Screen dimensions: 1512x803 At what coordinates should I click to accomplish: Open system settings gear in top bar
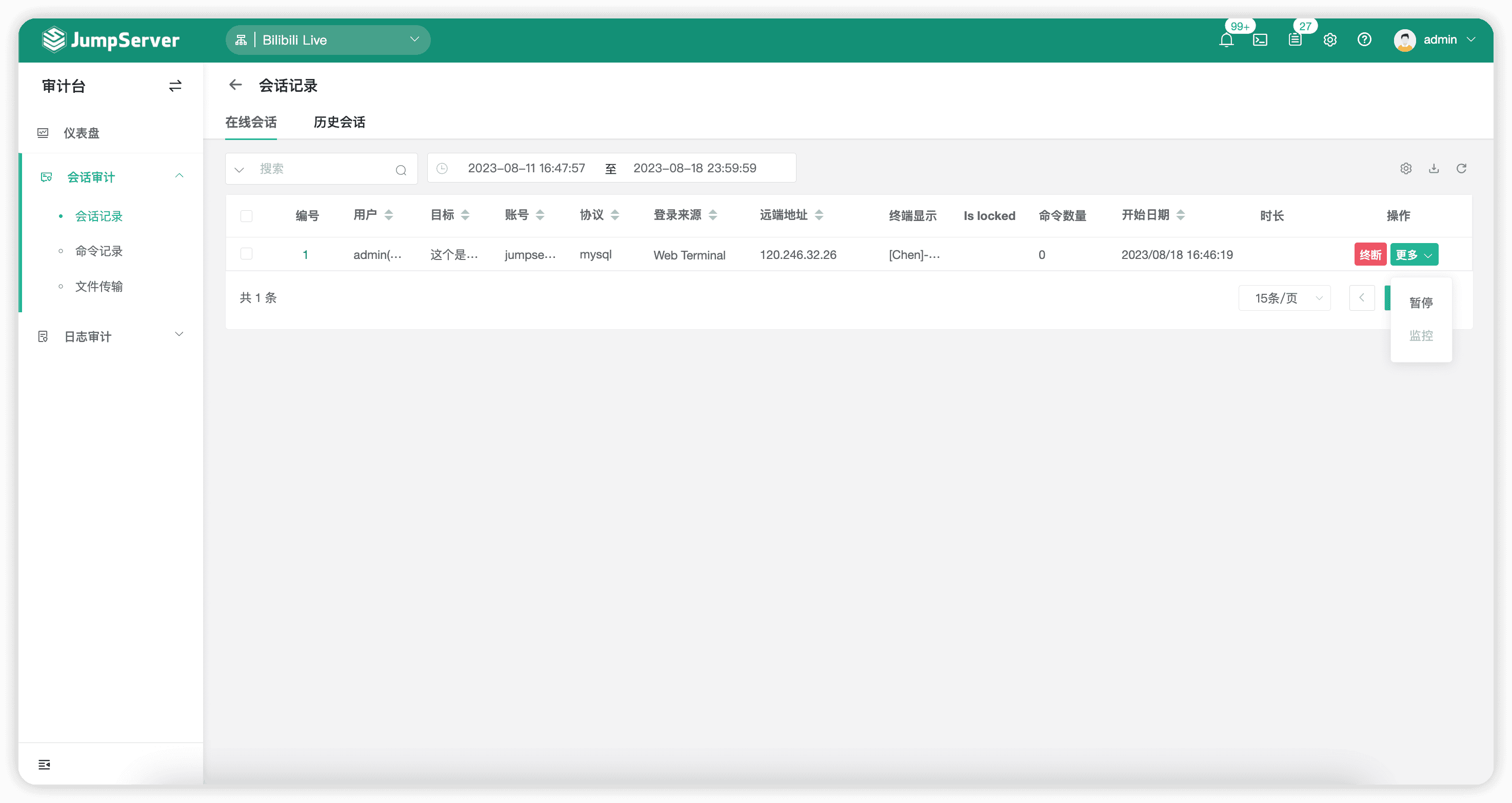point(1330,40)
